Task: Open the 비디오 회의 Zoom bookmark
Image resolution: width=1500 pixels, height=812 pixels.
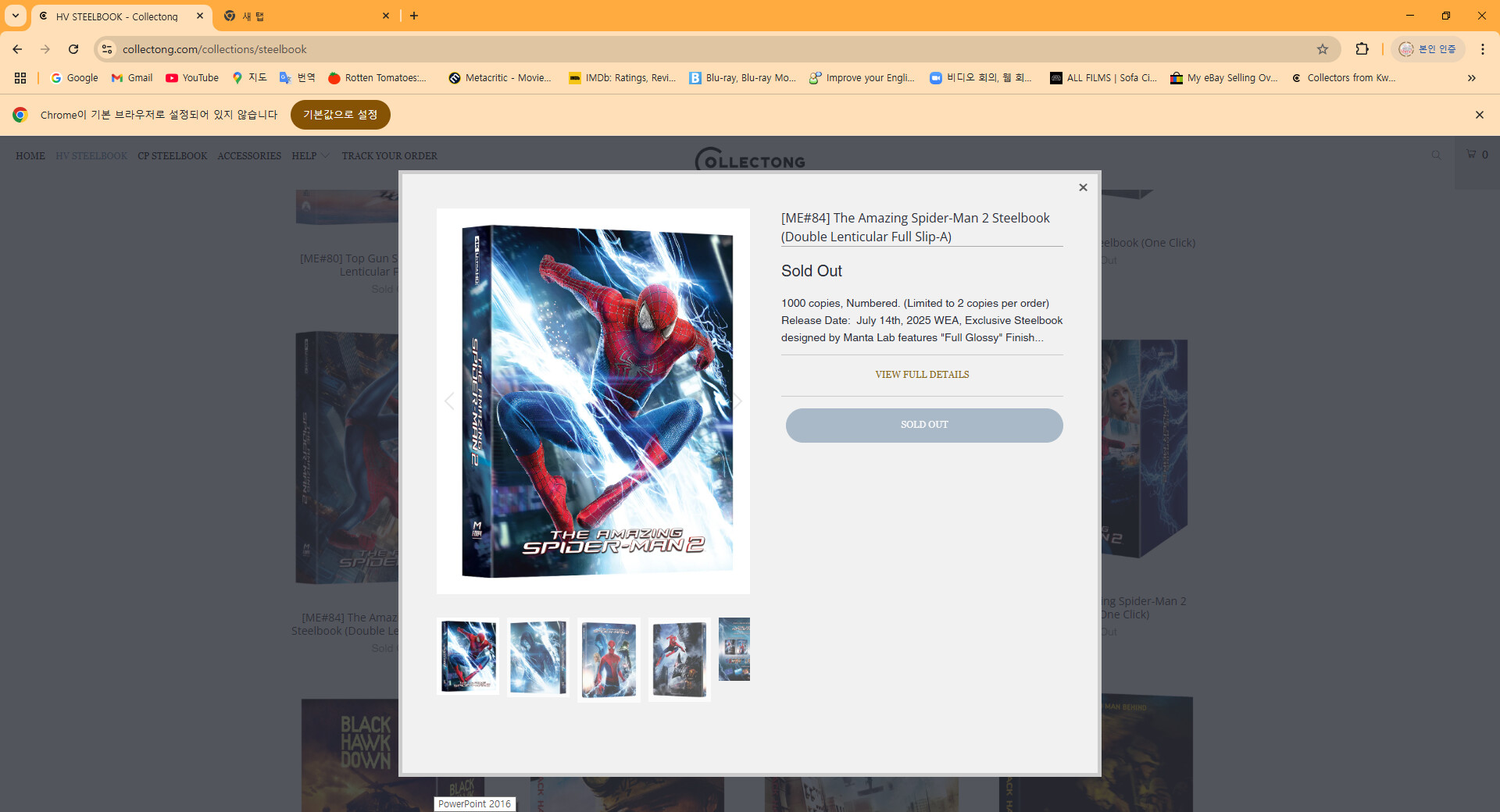Action: pyautogui.click(x=980, y=78)
